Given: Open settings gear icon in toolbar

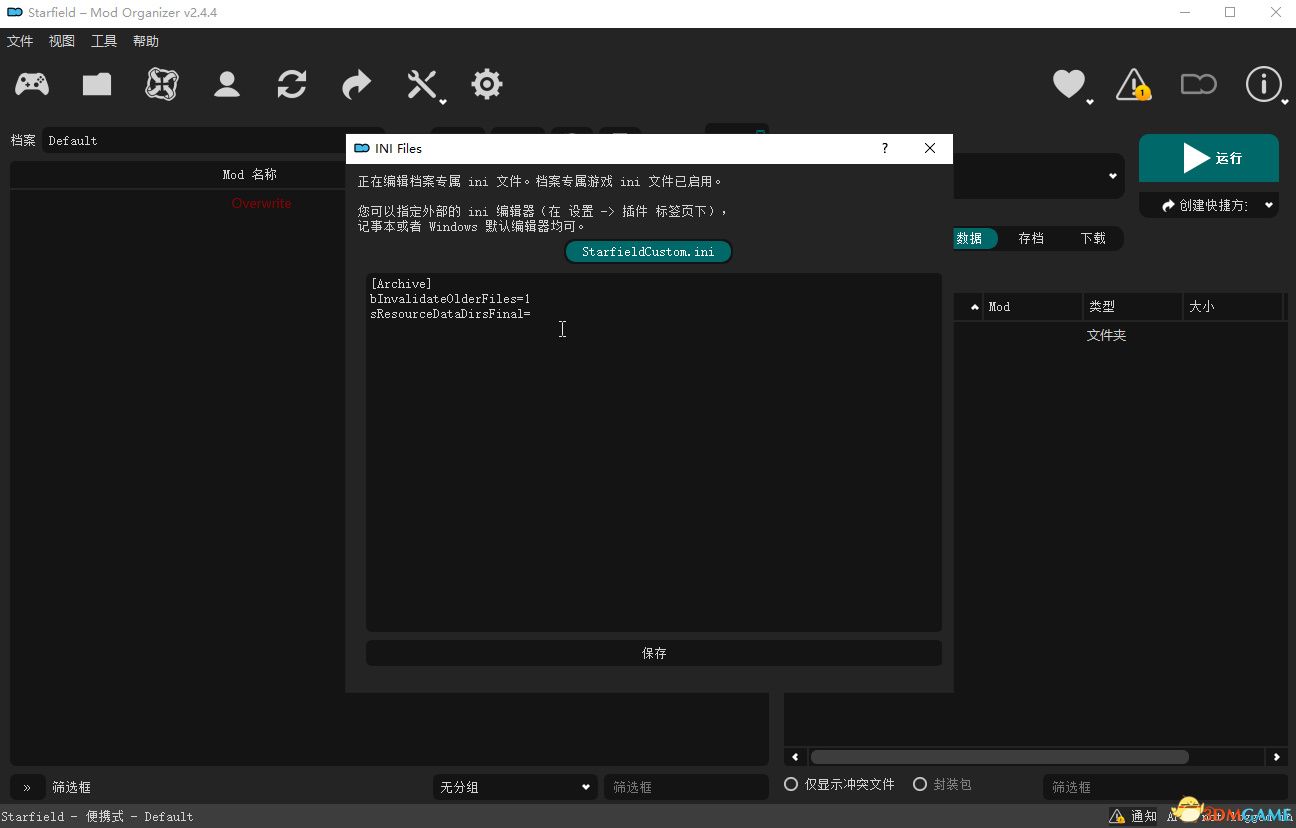Looking at the screenshot, I should 487,84.
